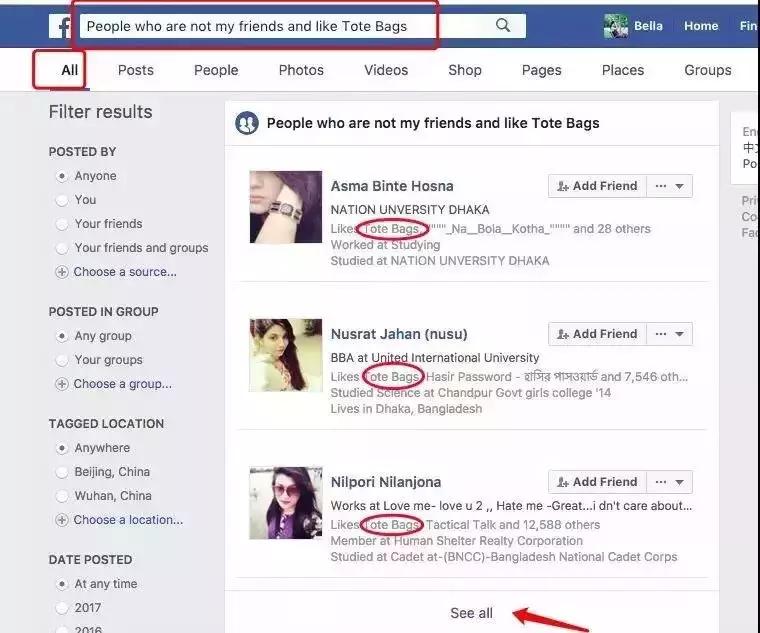
Task: Go to Home in top bar
Action: (x=701, y=26)
